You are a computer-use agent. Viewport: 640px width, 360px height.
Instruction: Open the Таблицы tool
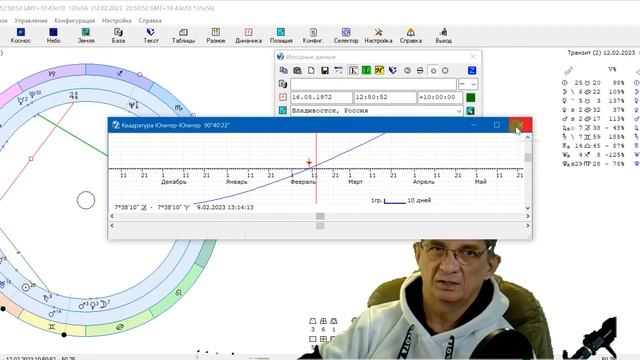point(183,36)
